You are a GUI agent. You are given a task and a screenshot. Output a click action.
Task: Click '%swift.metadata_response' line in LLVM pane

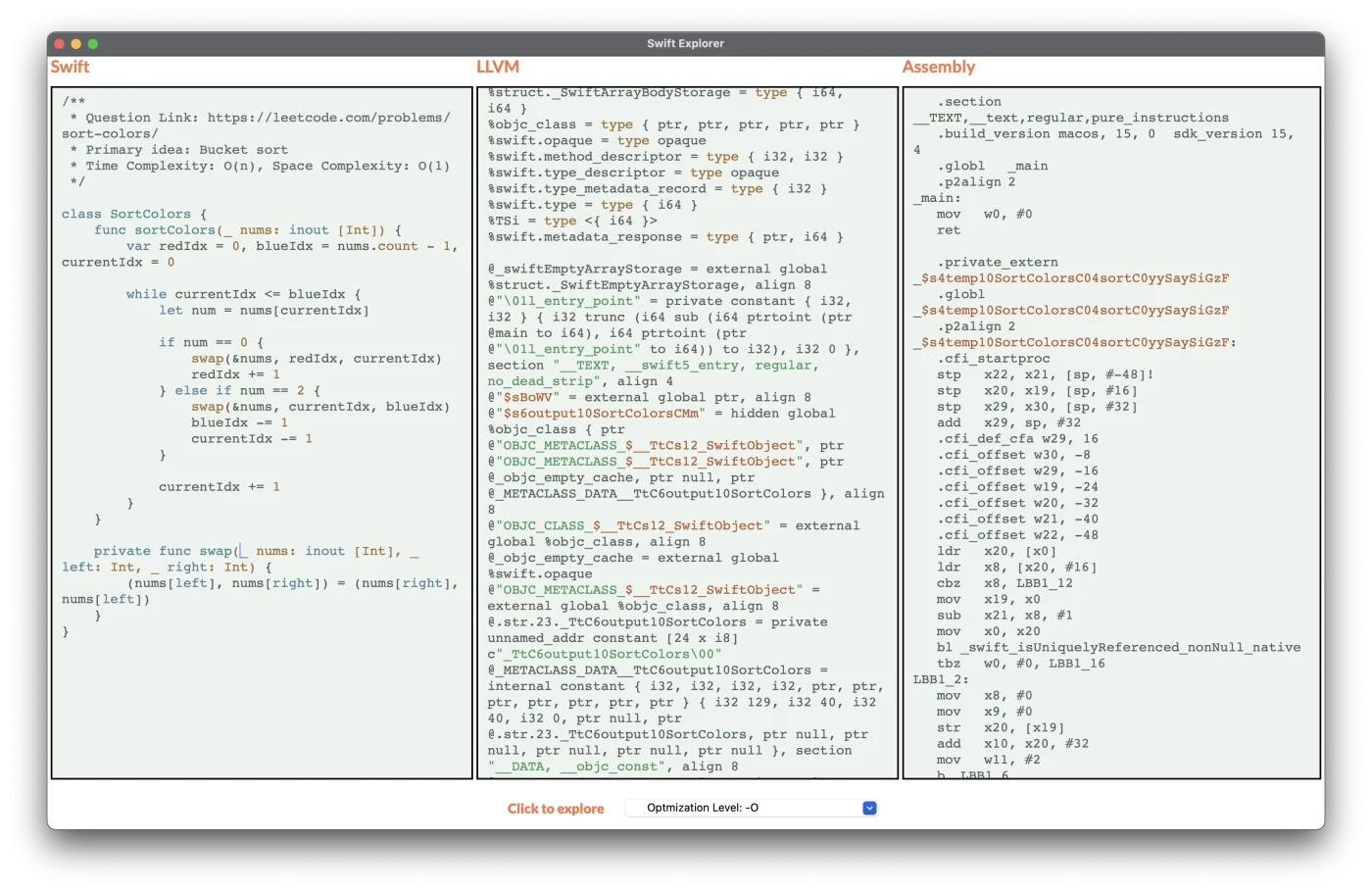[x=584, y=237]
